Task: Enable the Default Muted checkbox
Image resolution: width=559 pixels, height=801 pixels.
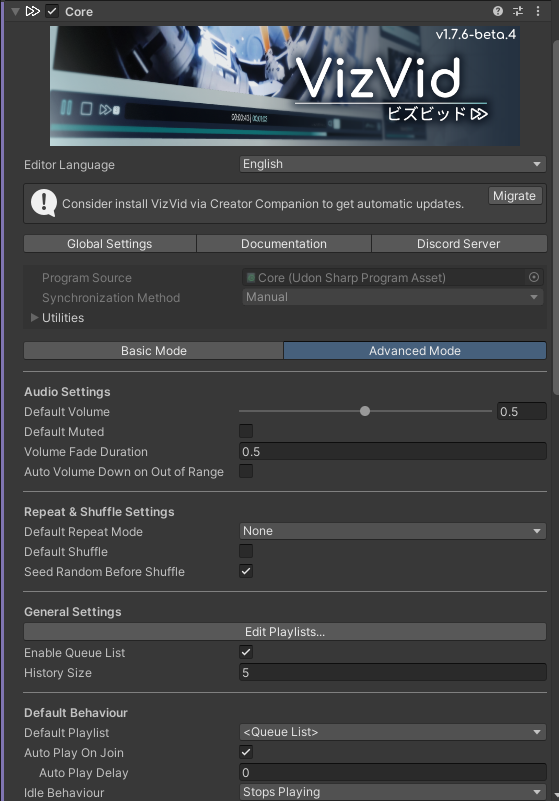Action: [246, 431]
